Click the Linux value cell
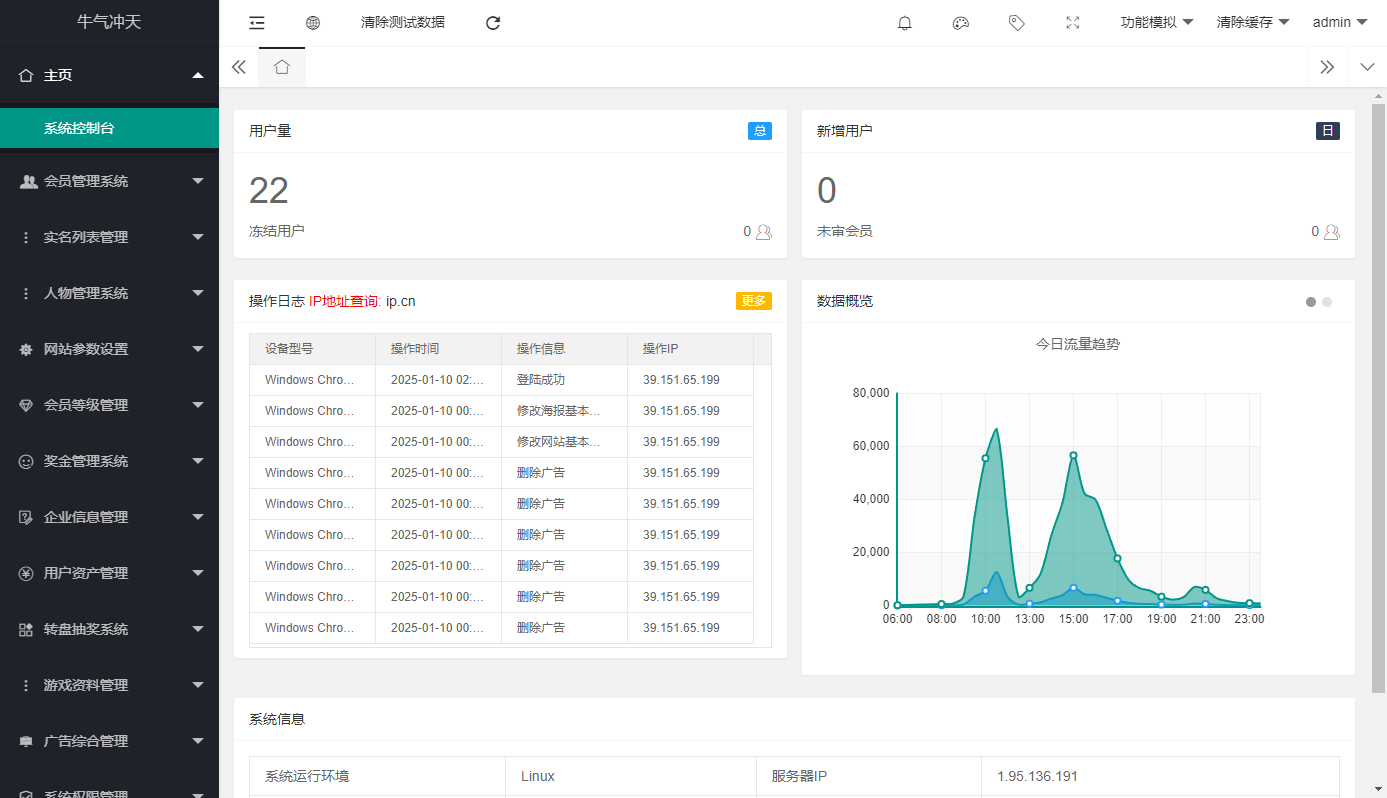The width and height of the screenshot is (1387, 798). (630, 776)
